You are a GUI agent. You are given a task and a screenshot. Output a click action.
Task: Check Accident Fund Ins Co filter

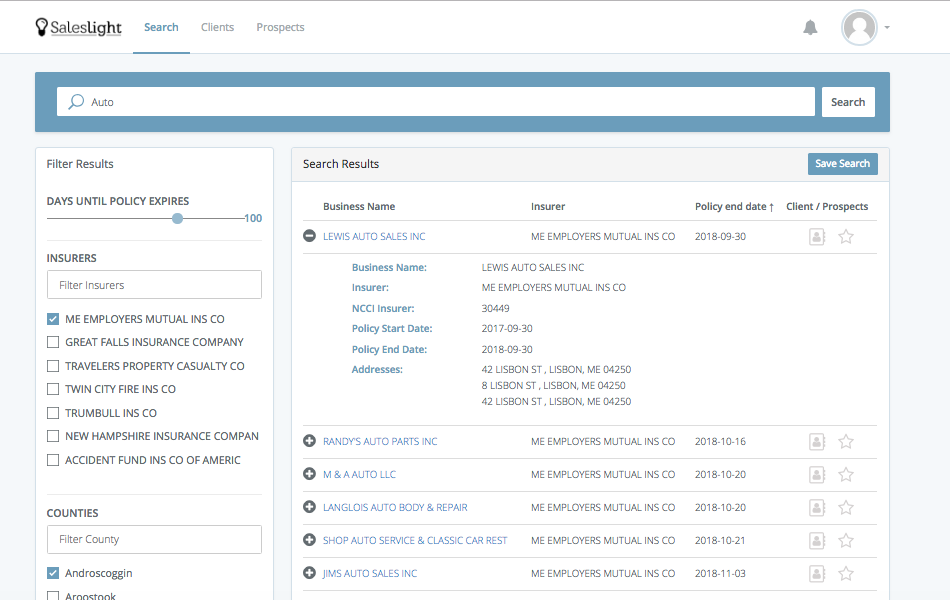coord(53,460)
